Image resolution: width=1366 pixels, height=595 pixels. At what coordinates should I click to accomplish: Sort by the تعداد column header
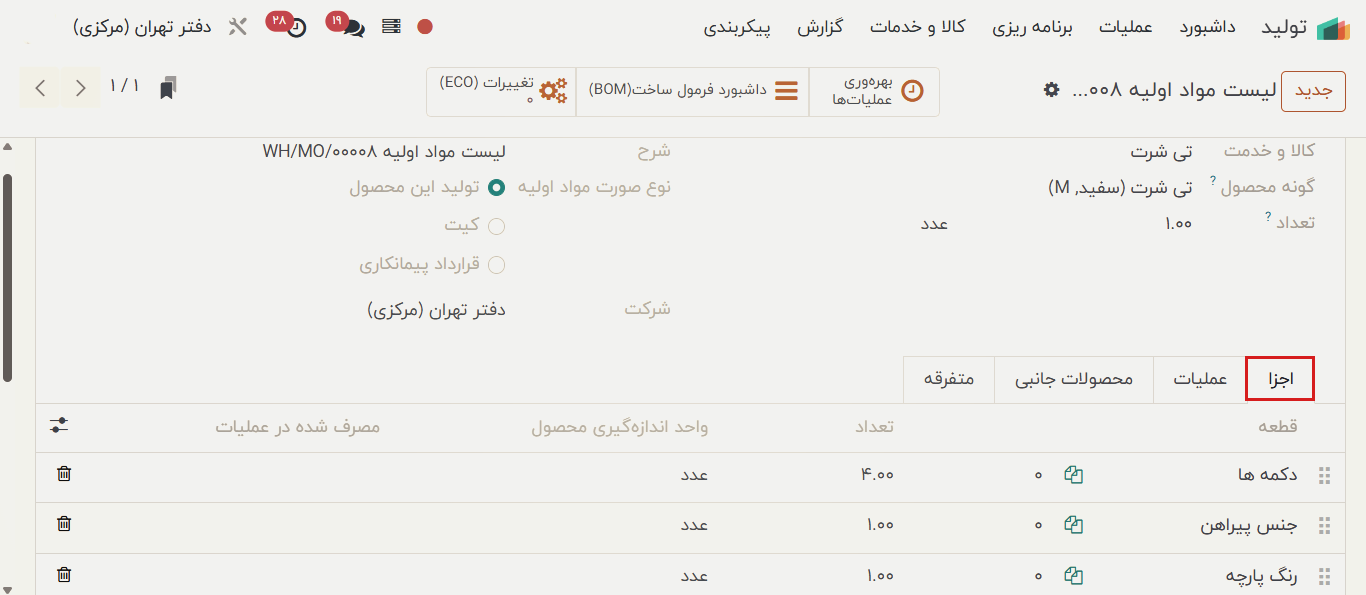point(873,427)
